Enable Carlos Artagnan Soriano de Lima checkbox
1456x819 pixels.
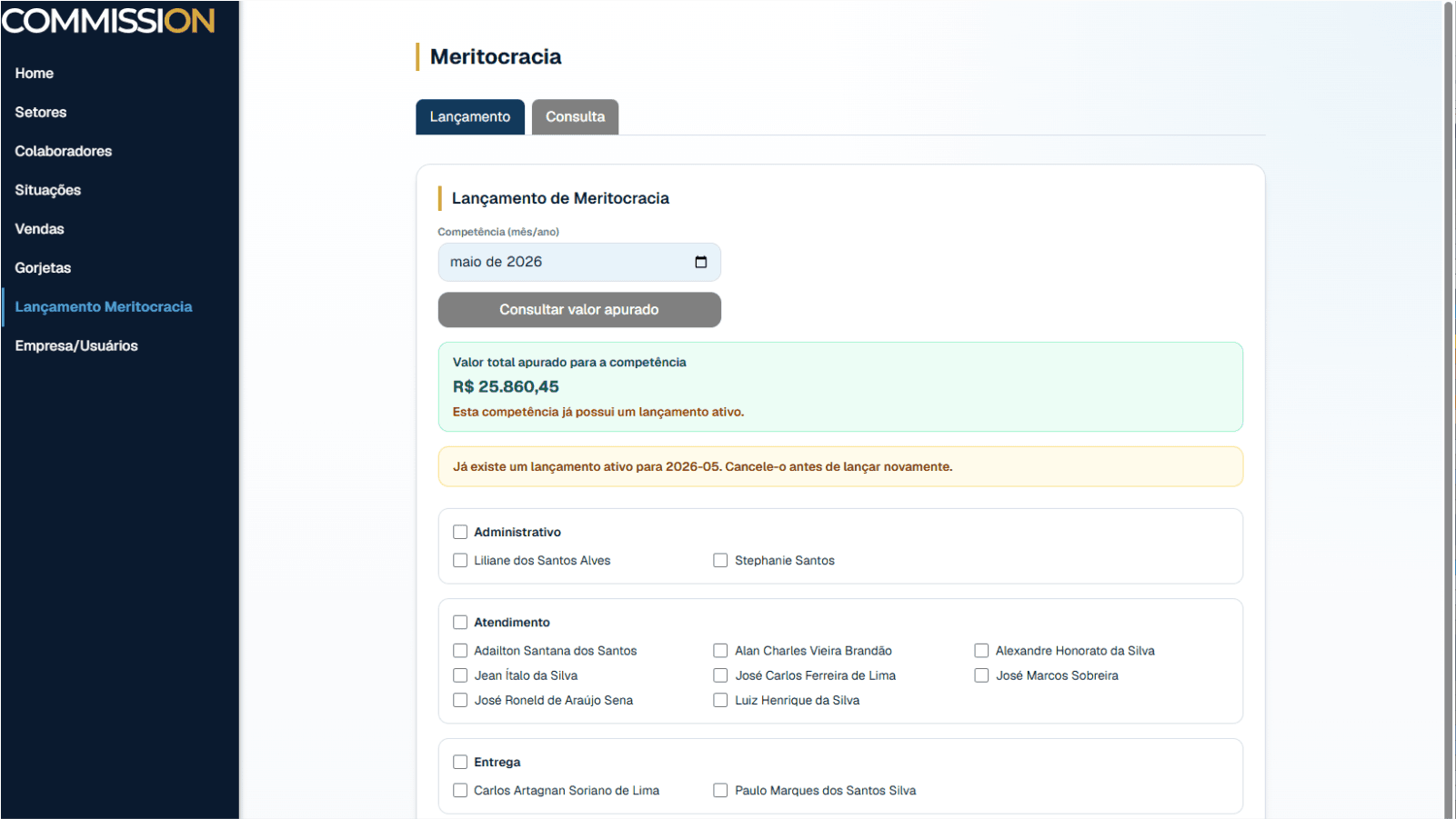pyautogui.click(x=460, y=790)
